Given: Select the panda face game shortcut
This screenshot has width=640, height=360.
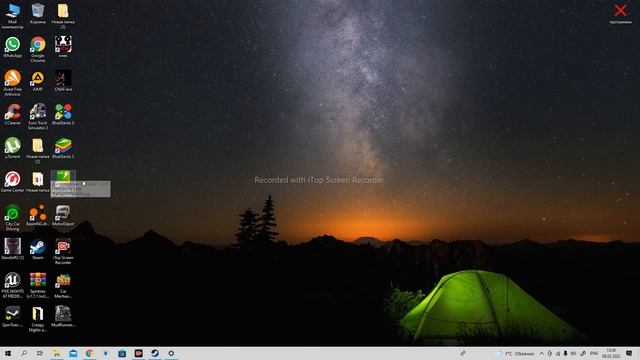Looking at the screenshot, I should (x=63, y=47).
